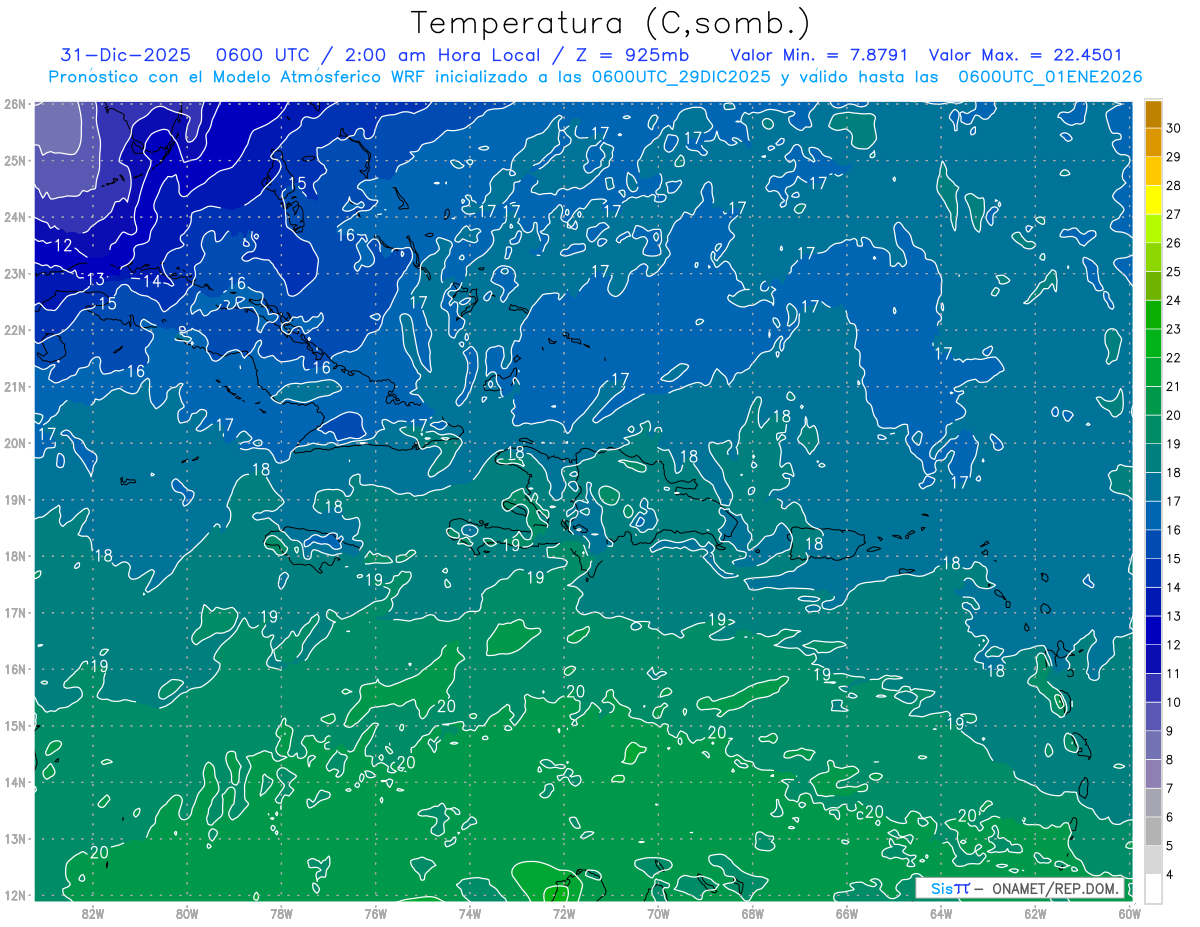The width and height of the screenshot is (1200, 927).
Task: Click the colorbar label 29
Action: (1173, 157)
